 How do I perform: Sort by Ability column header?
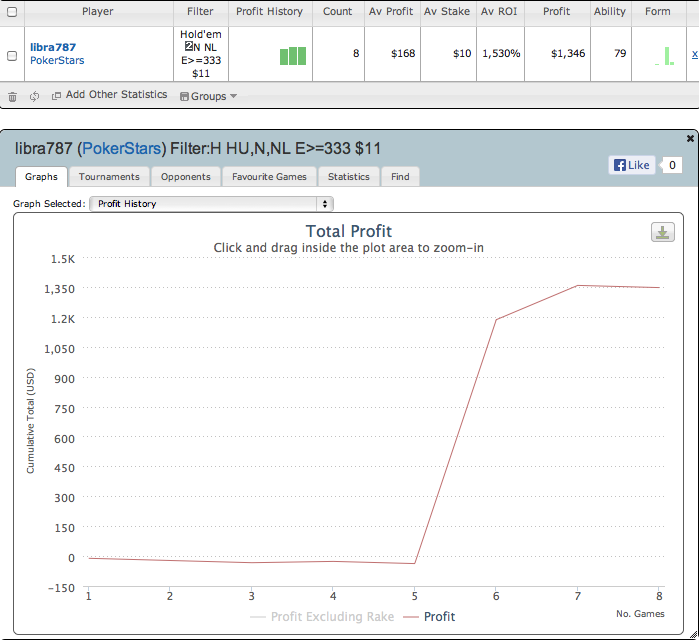pyautogui.click(x=610, y=12)
